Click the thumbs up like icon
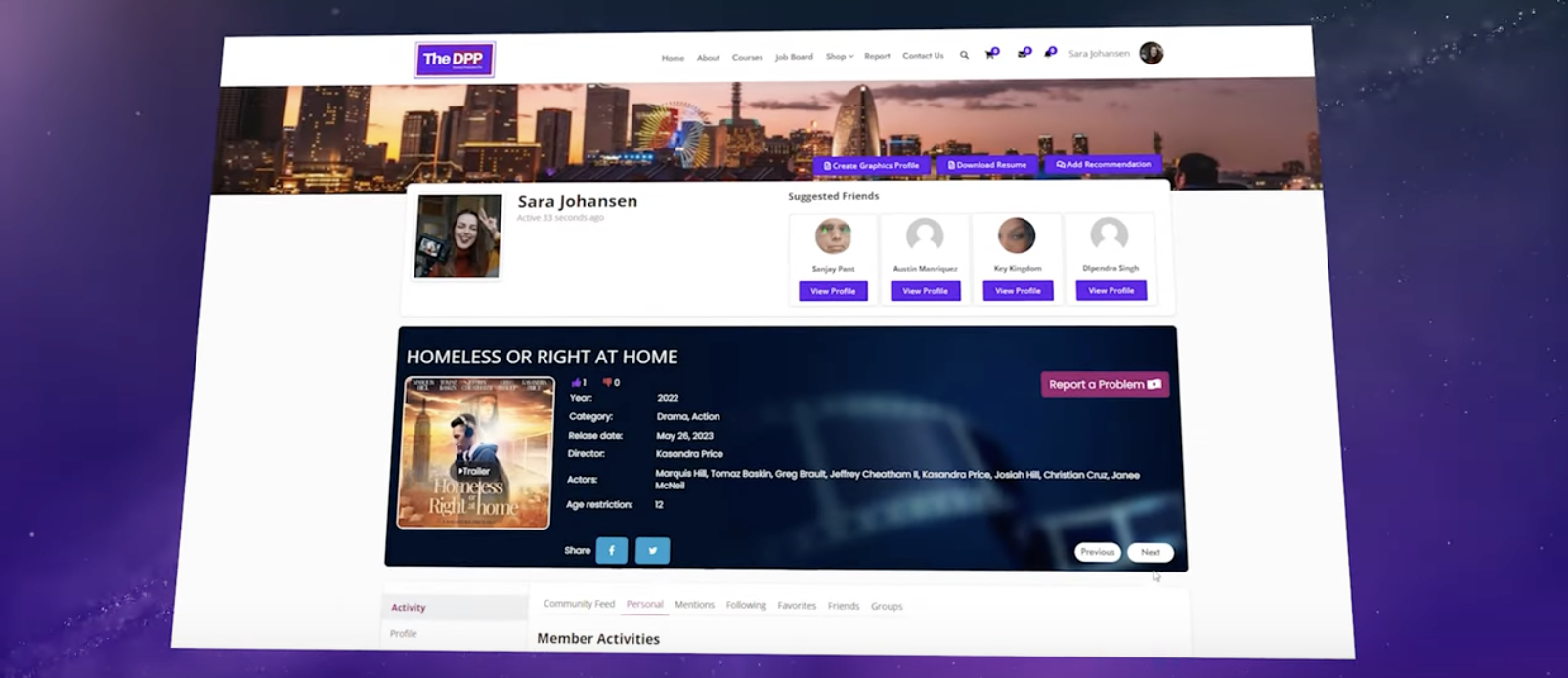1568x678 pixels. [578, 382]
